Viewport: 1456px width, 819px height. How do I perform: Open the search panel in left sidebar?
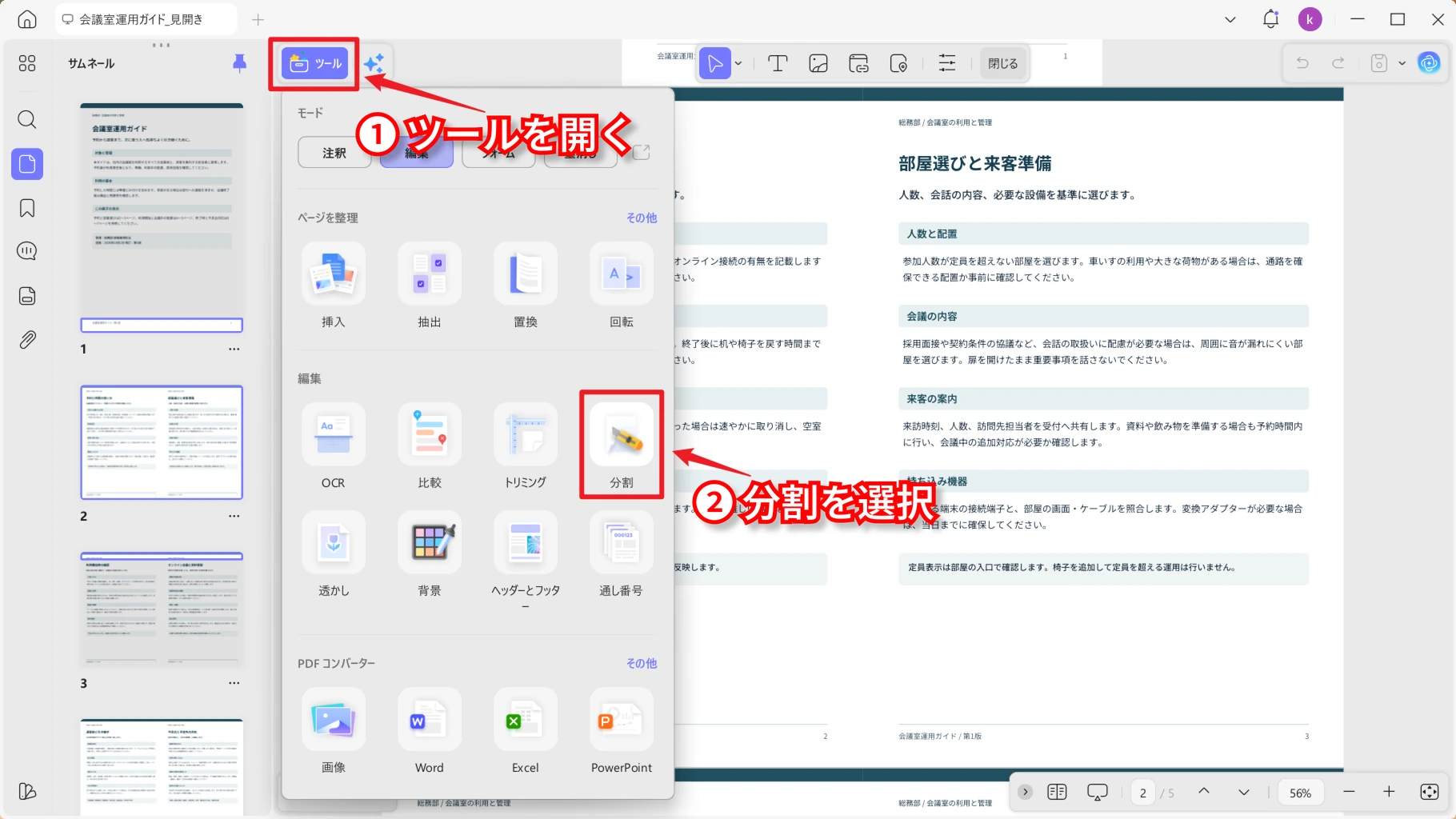27,120
